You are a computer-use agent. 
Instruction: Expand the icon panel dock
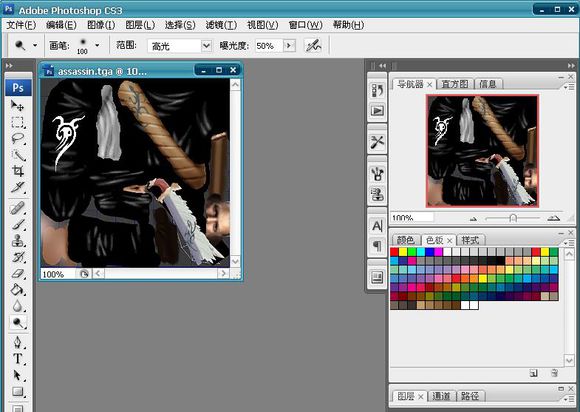click(382, 65)
